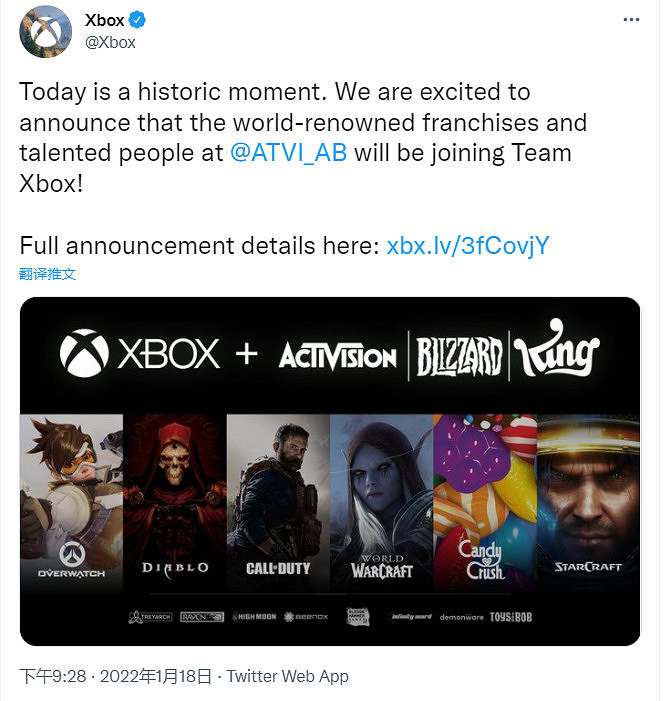Click the King logo in banner
Screen dimensions: 669x701
point(557,353)
